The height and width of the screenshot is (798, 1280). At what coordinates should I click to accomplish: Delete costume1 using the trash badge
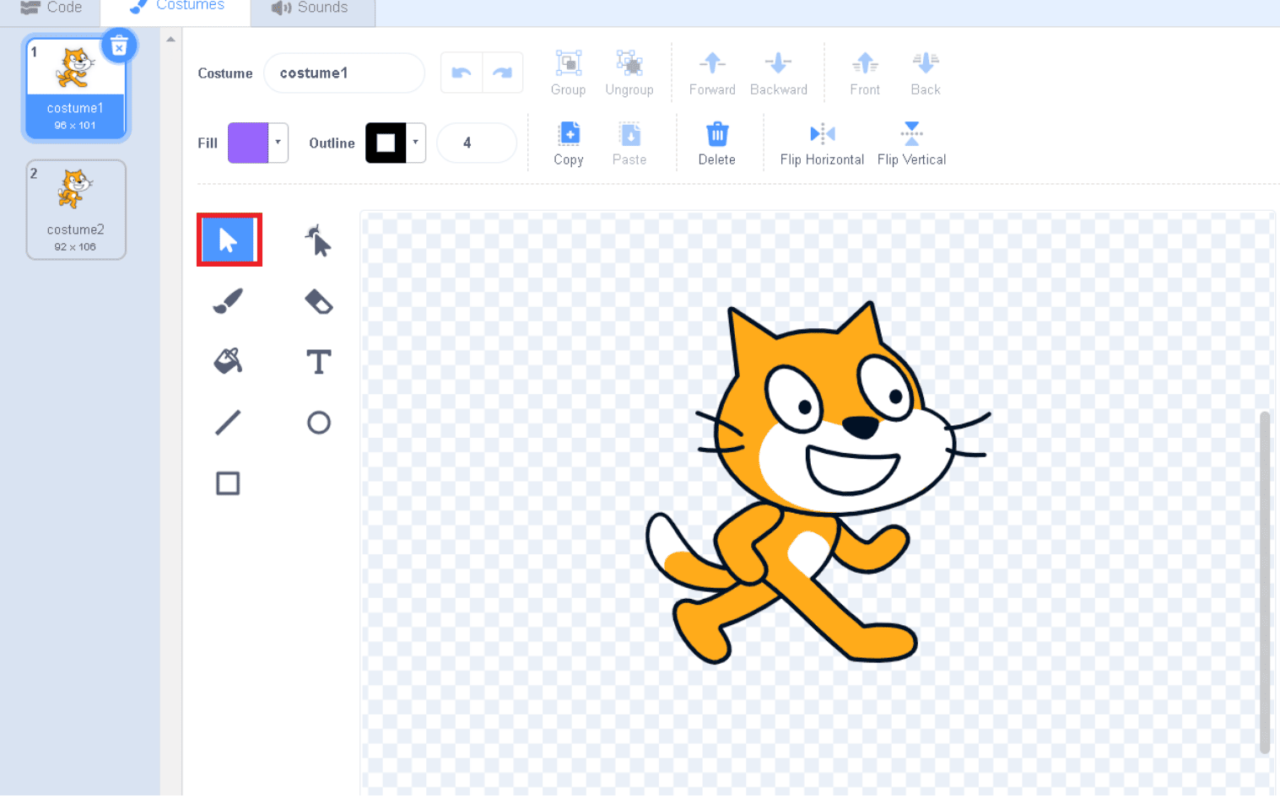[x=119, y=45]
